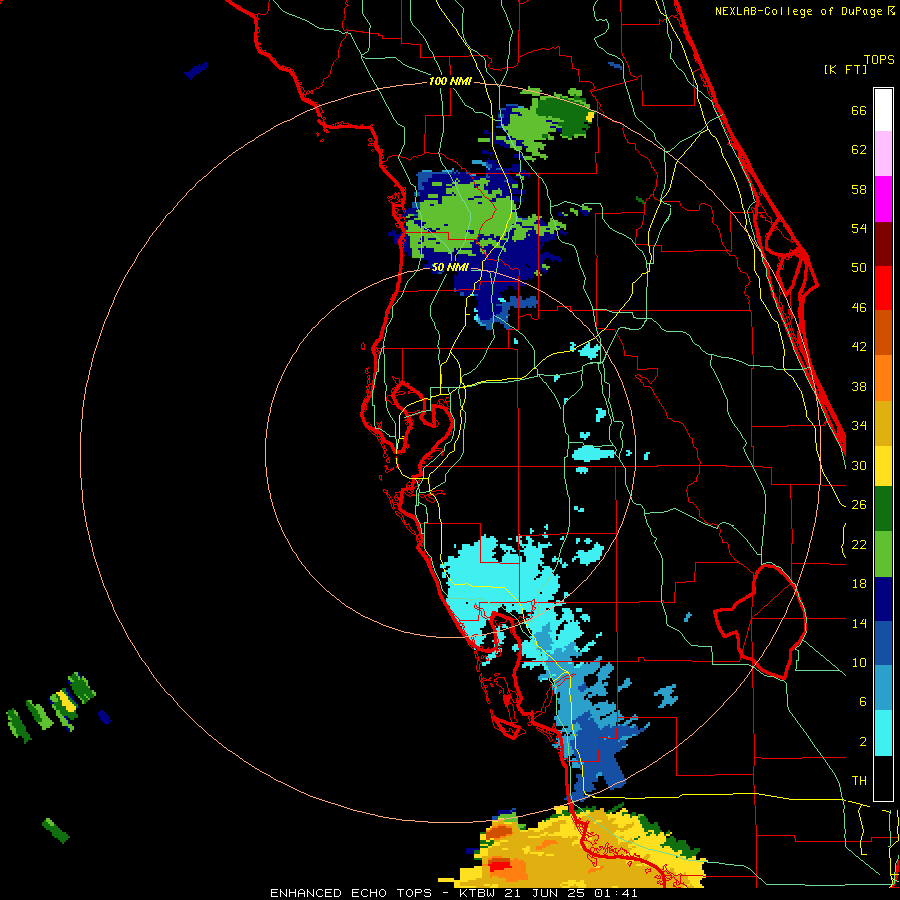Screen dimensions: 900x900
Task: Click the "18" legend value
Action: point(859,584)
